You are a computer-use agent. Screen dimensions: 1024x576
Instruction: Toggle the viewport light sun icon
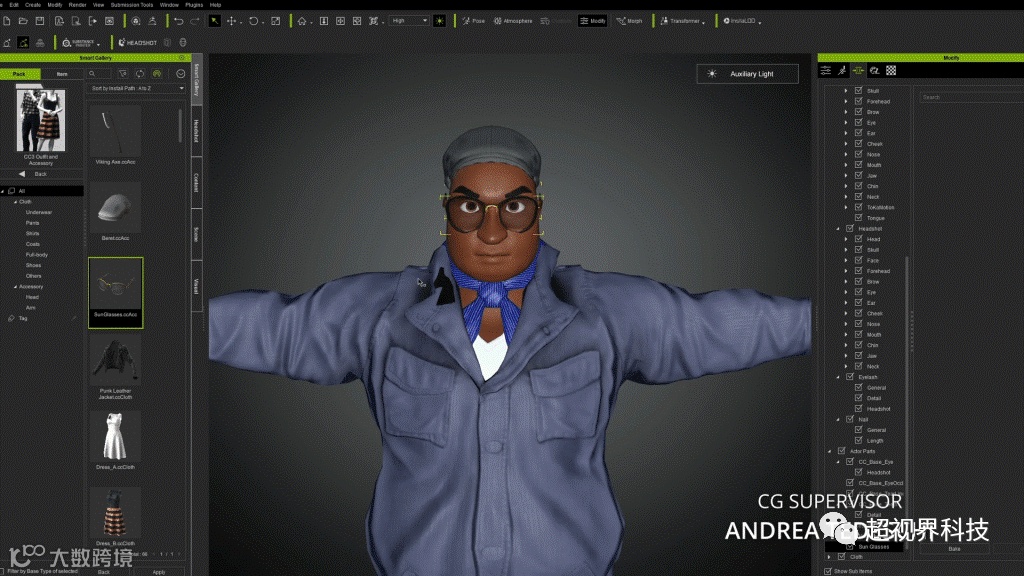(440, 21)
